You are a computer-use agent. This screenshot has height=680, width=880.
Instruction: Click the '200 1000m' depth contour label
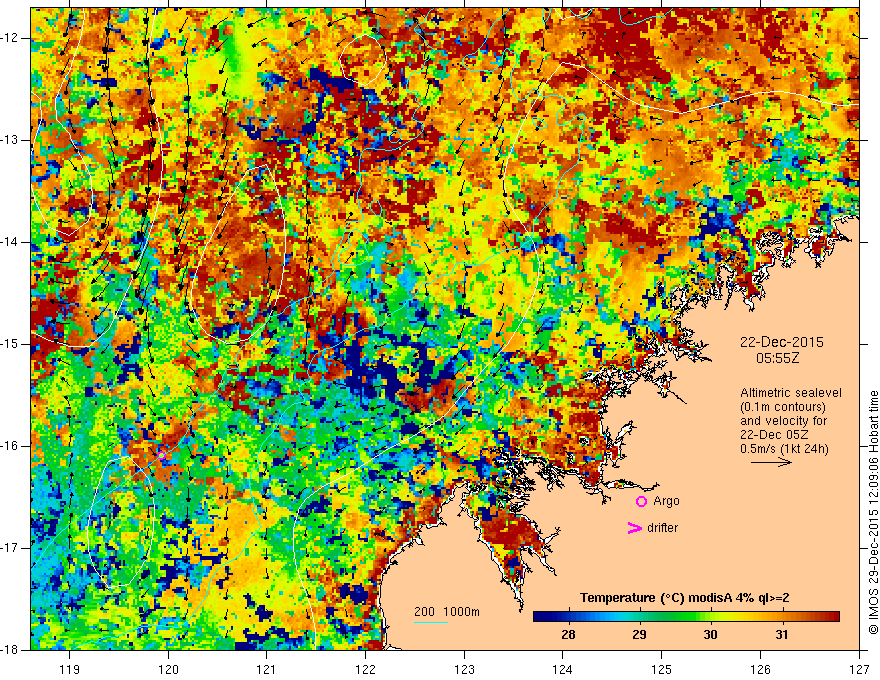click(447, 612)
